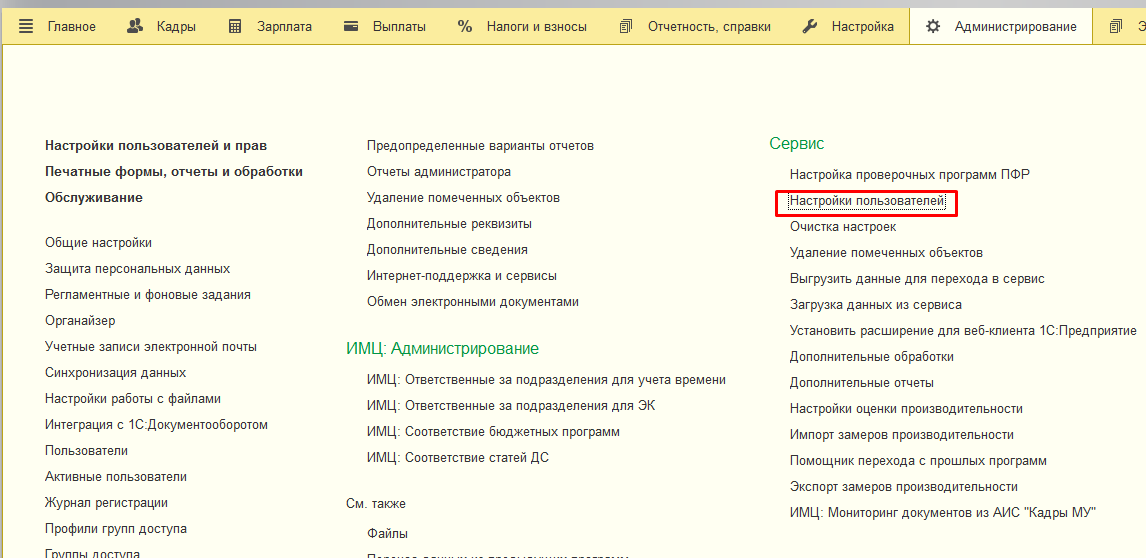This screenshot has width=1146, height=558.
Task: Open Профили групп доступа
Action: coord(115,528)
